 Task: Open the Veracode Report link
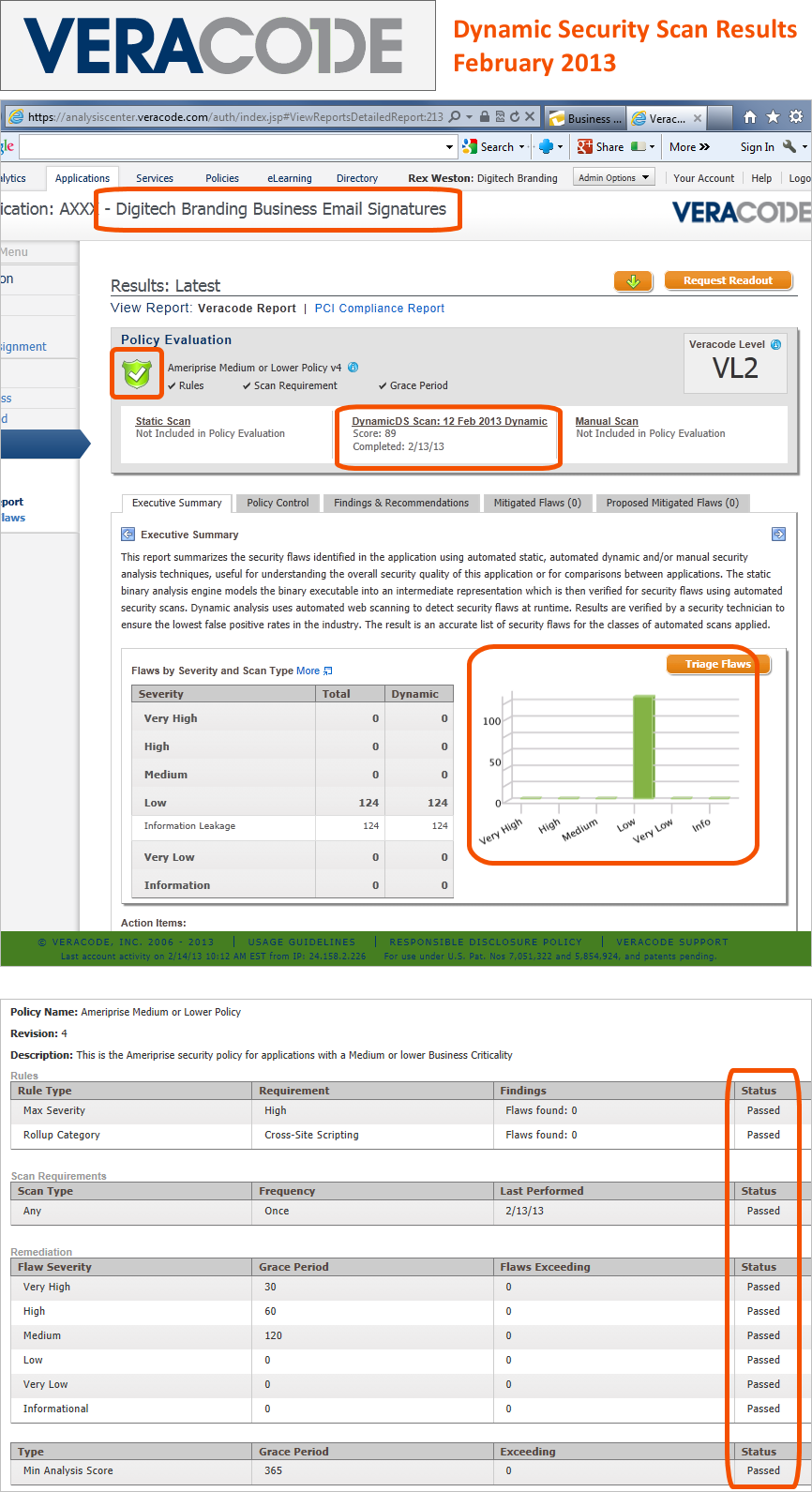pos(247,309)
